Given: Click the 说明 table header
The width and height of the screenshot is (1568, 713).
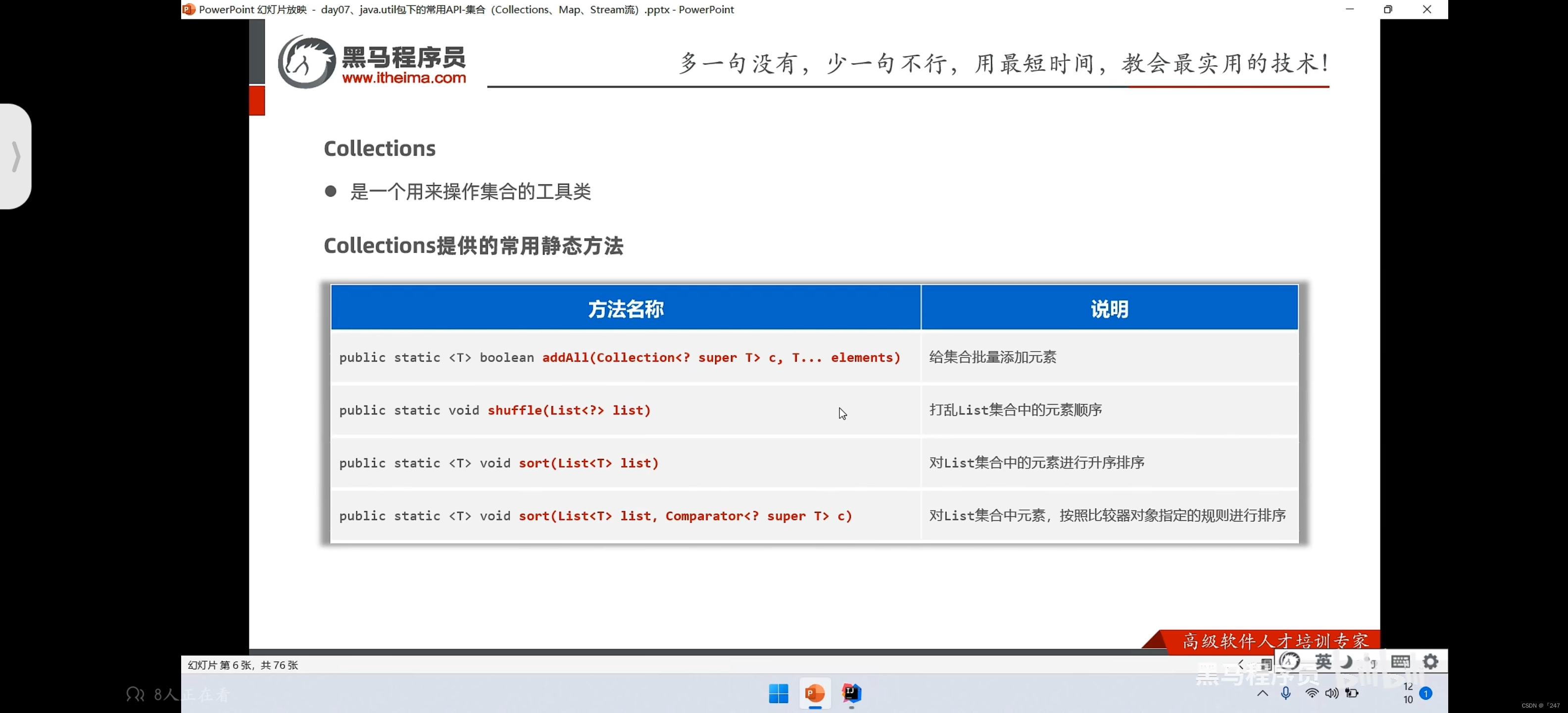Looking at the screenshot, I should [1110, 308].
